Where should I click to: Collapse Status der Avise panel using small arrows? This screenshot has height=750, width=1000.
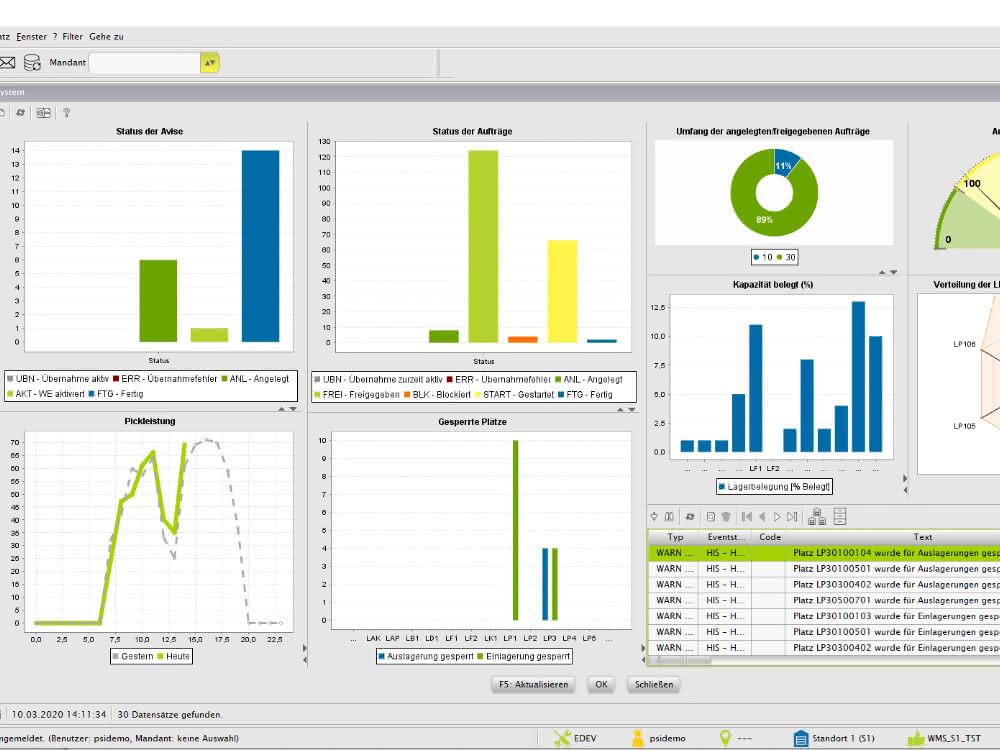tap(287, 409)
